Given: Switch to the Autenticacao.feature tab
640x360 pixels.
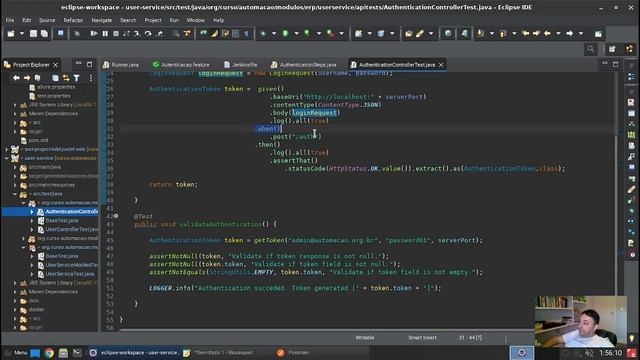Looking at the screenshot, I should click(x=181, y=64).
